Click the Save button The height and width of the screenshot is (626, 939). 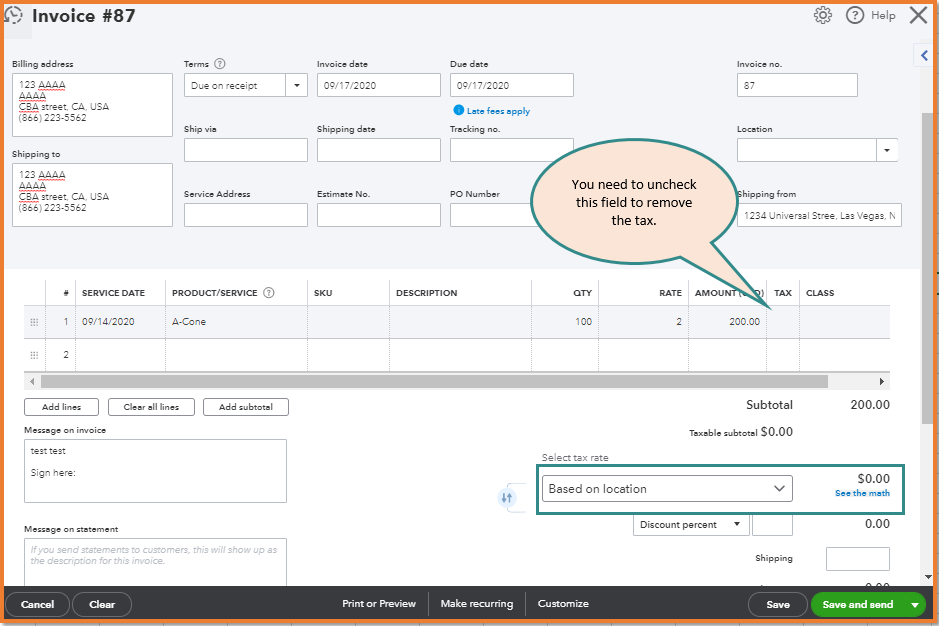coord(778,604)
